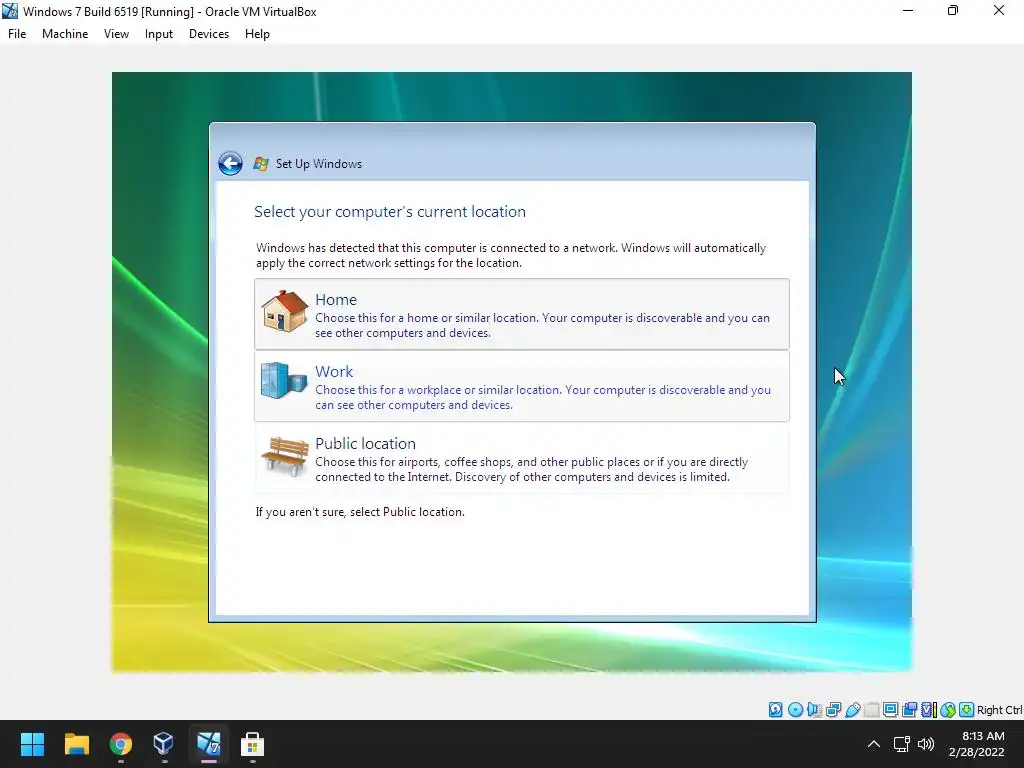Click the greyed shared folders indicator in status bar
1024x768 pixels.
[871, 709]
